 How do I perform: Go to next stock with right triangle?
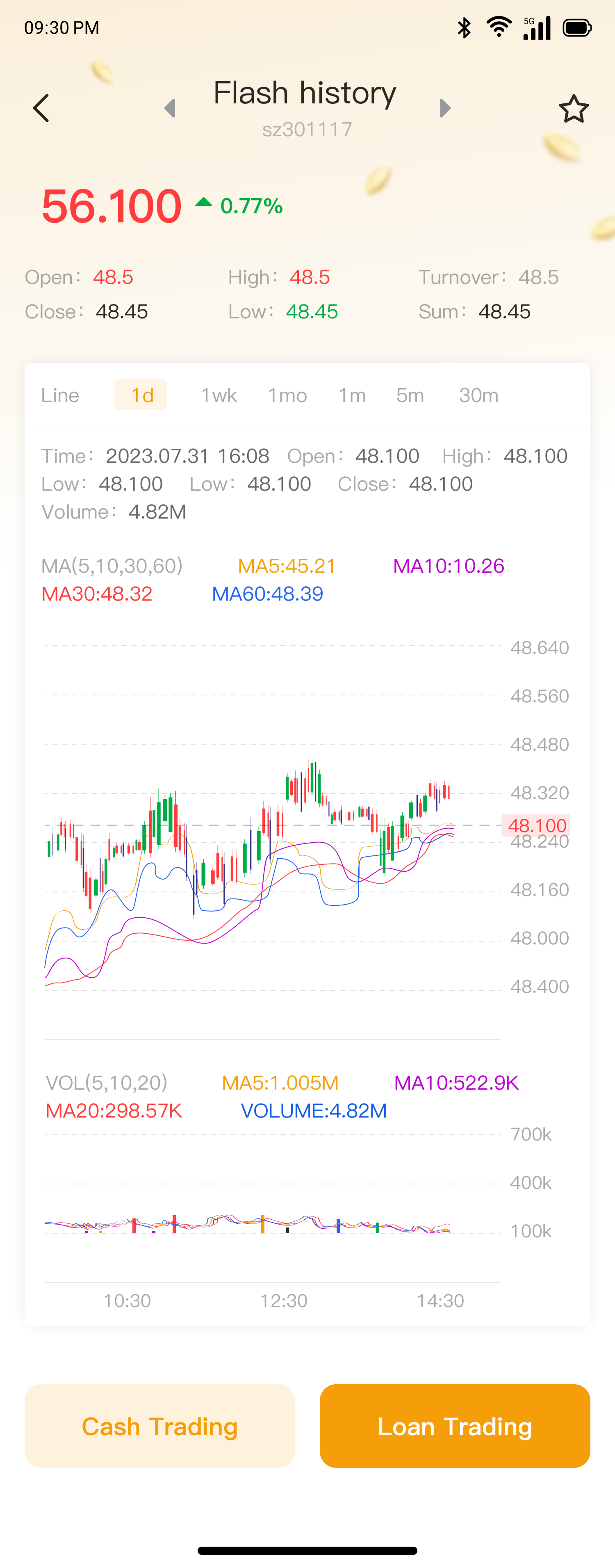(x=445, y=108)
